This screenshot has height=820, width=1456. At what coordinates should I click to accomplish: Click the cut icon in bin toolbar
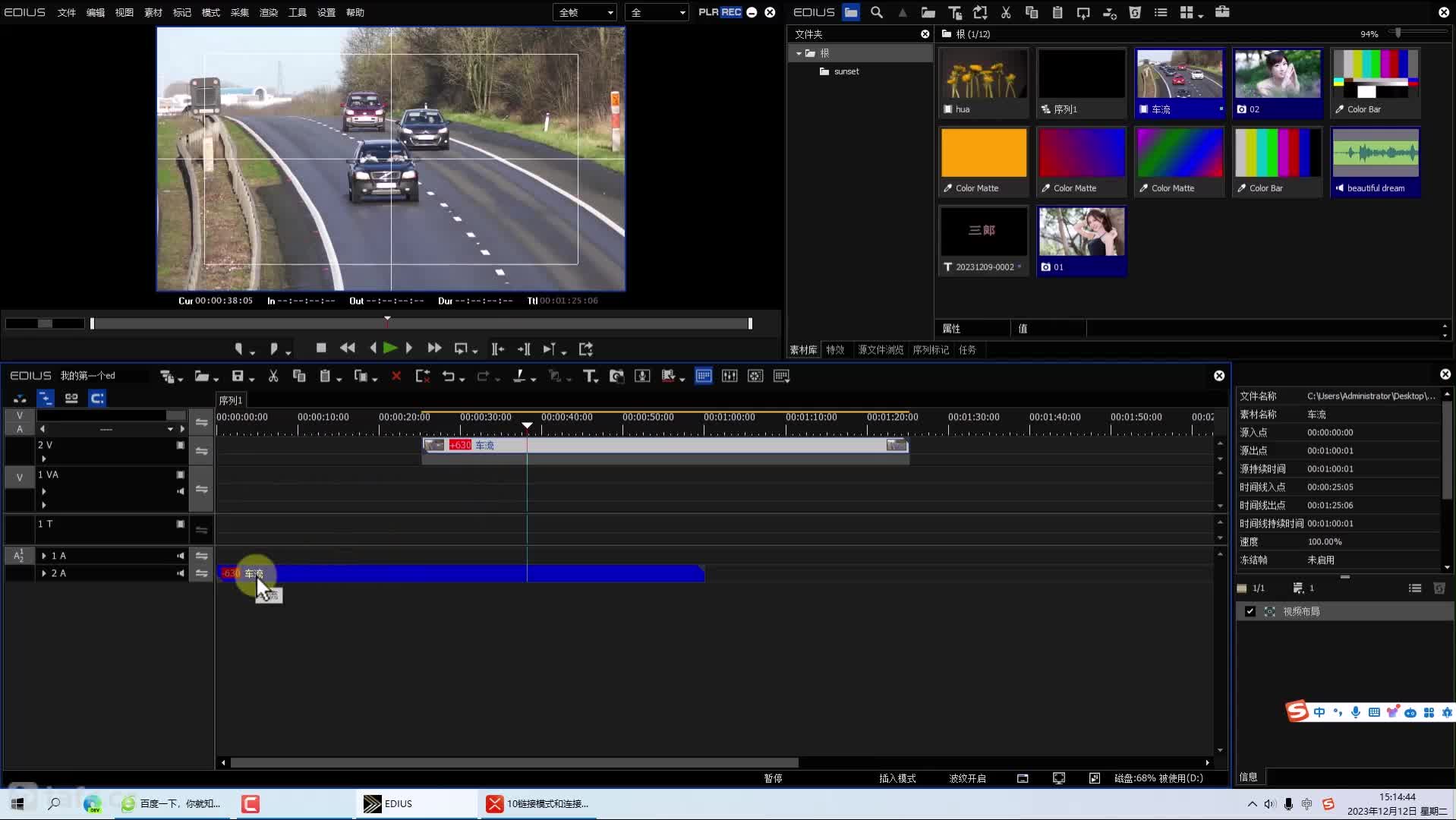[x=1006, y=12]
